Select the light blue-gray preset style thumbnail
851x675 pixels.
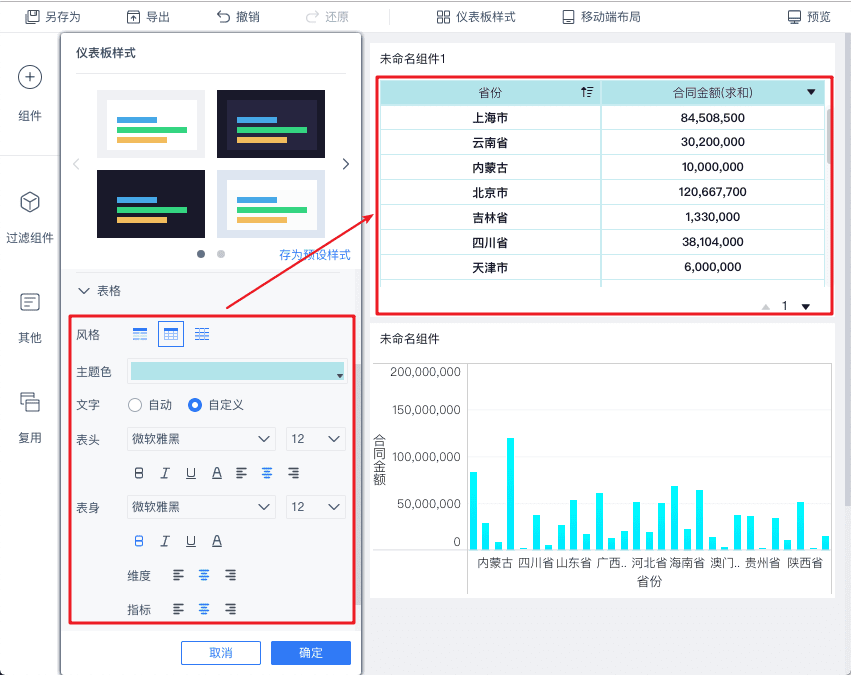click(271, 204)
